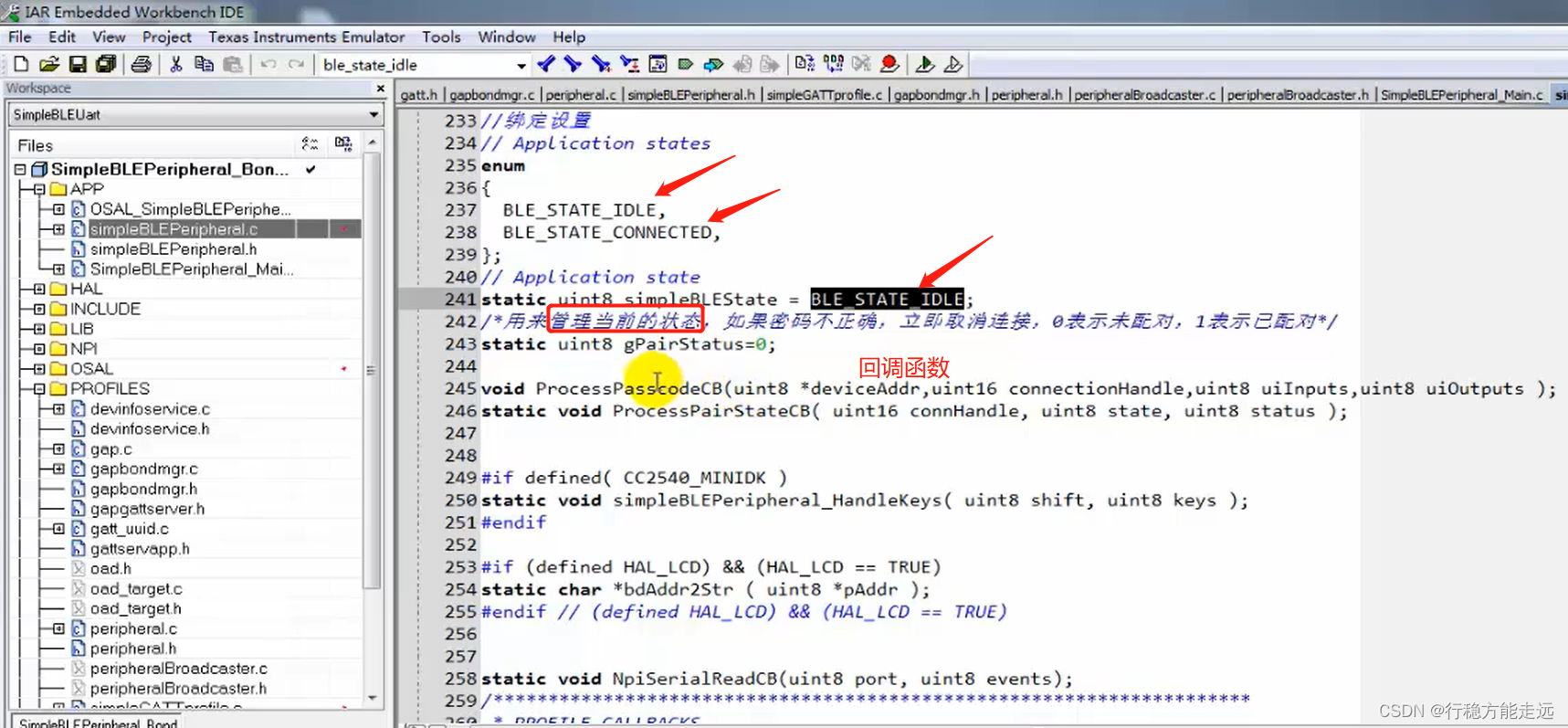Open the Replace dialog icon
Viewport: 1568px width, 728px height.
point(629,64)
